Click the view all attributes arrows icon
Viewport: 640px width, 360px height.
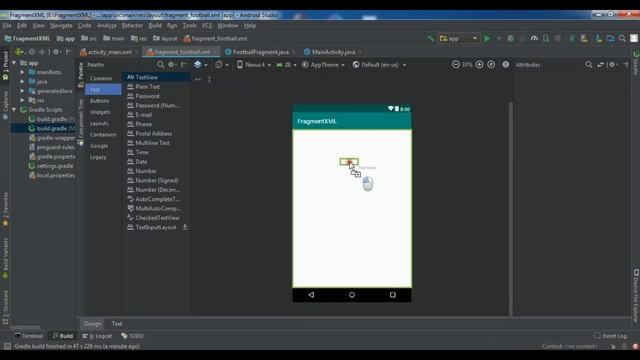click(x=600, y=64)
